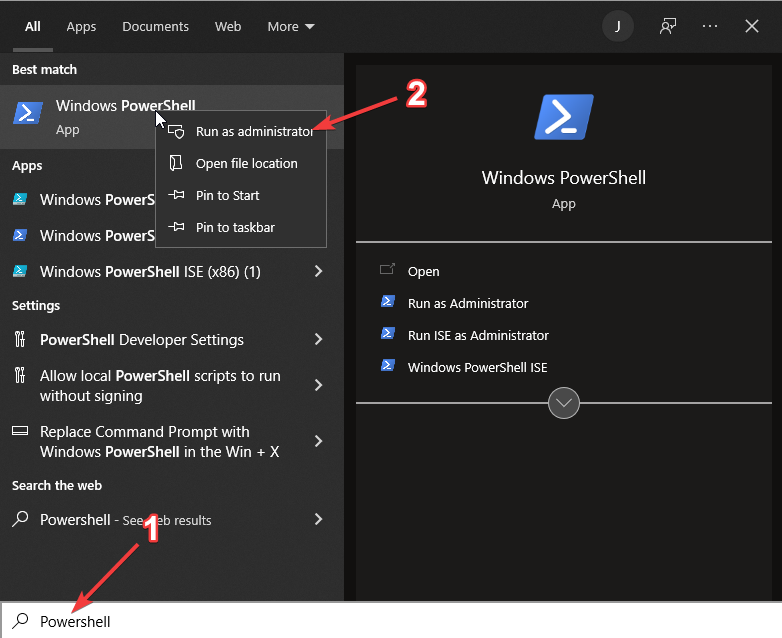Click the blue PowerShell icon in third Apps row
Image resolution: width=782 pixels, height=638 pixels.
20,235
